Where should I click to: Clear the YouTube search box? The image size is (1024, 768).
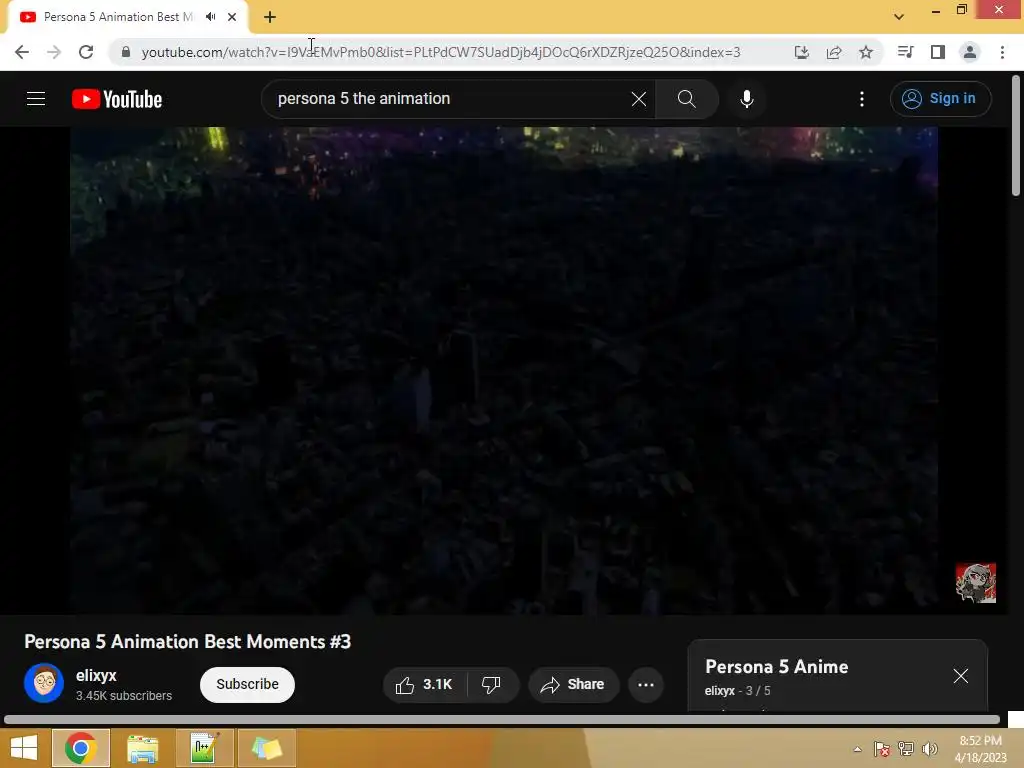click(x=639, y=99)
